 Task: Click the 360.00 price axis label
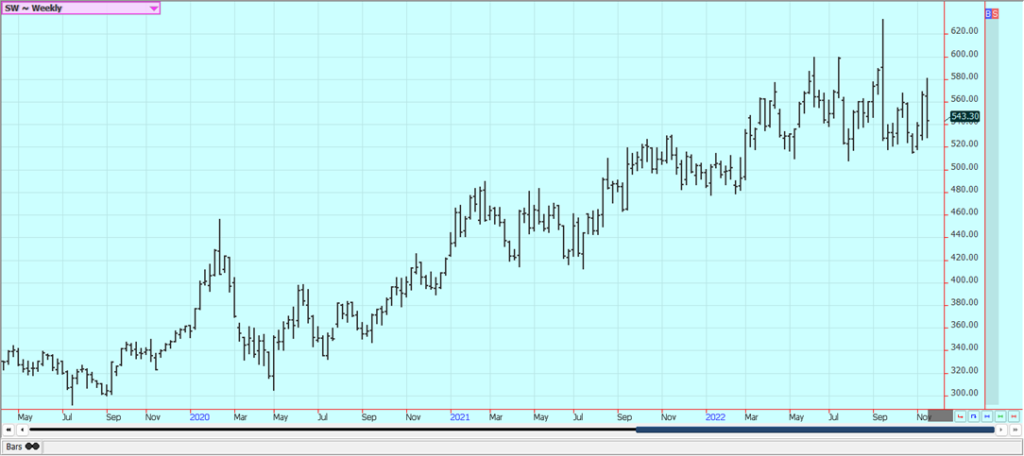964,325
